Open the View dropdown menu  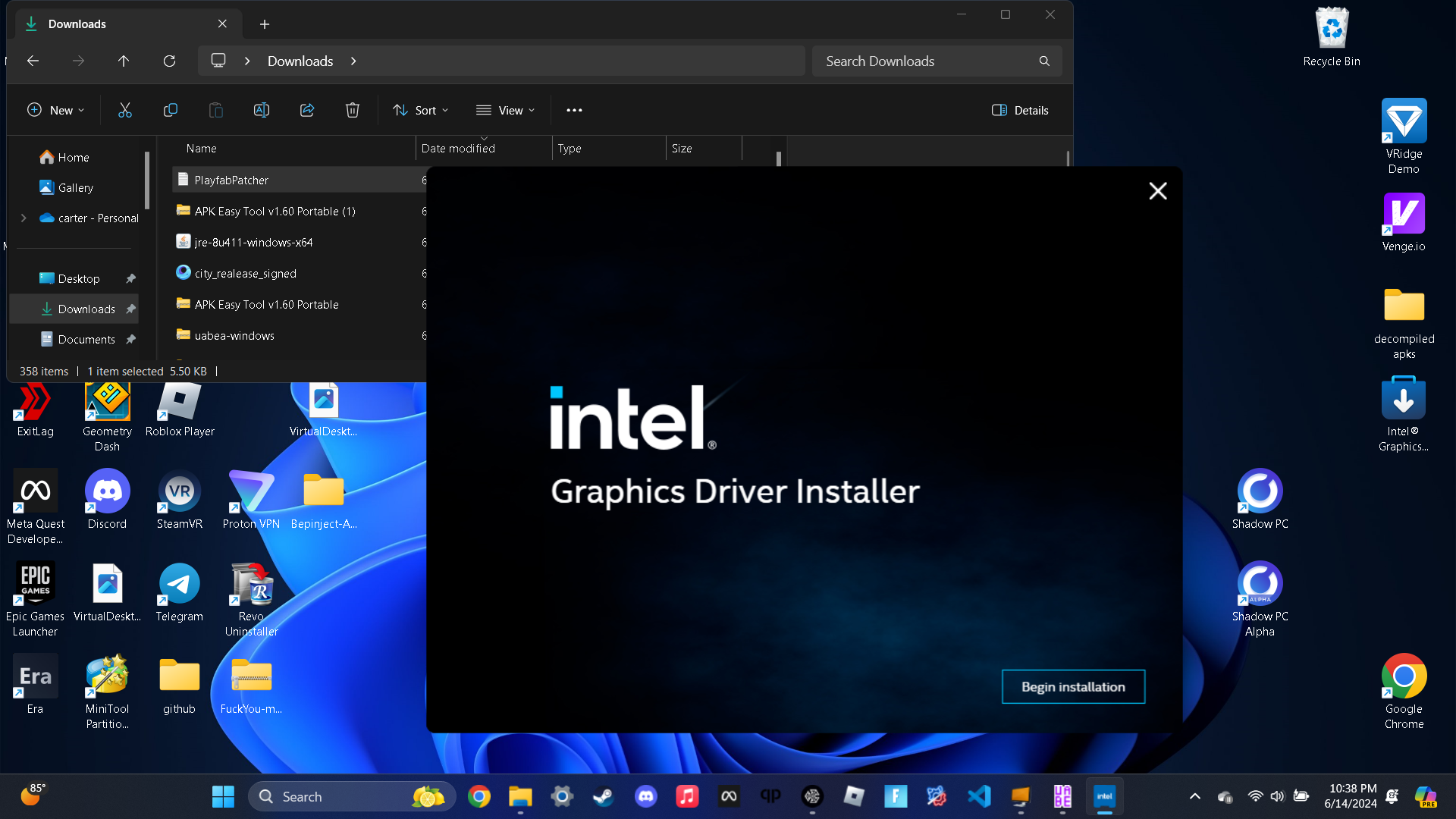tap(505, 111)
